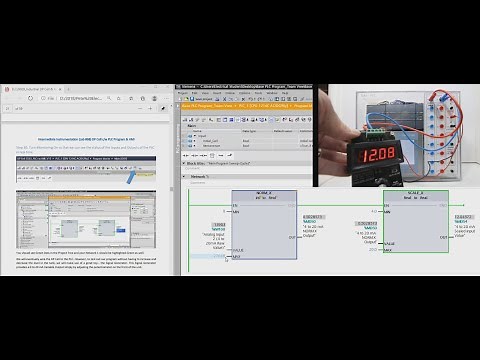
Task: Zoom out the PDF with minus button
Action: (x=140, y=108)
